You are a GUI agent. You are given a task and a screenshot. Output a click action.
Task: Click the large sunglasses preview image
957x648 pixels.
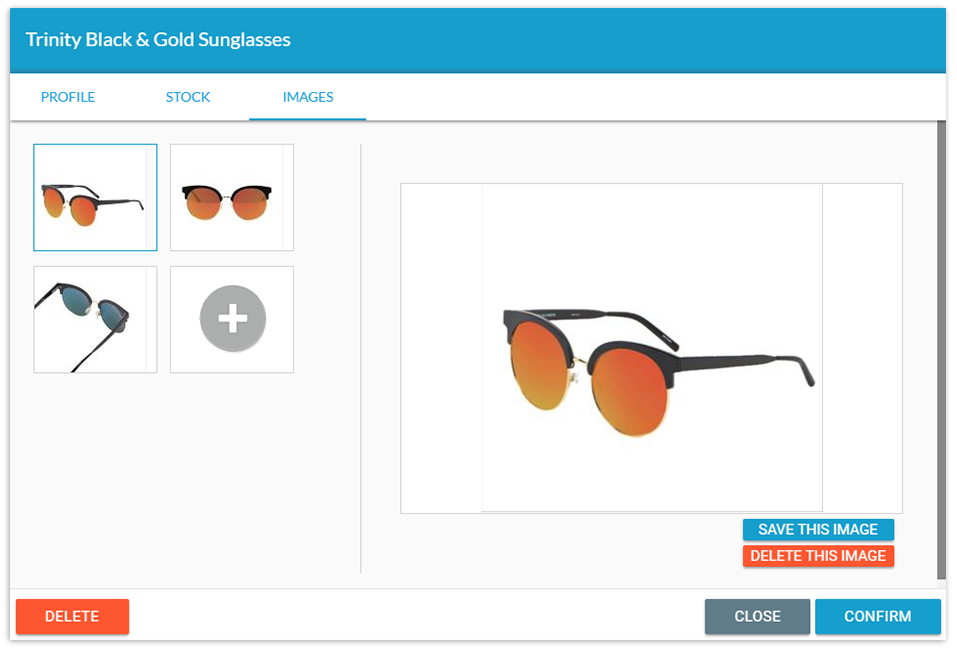click(x=651, y=348)
